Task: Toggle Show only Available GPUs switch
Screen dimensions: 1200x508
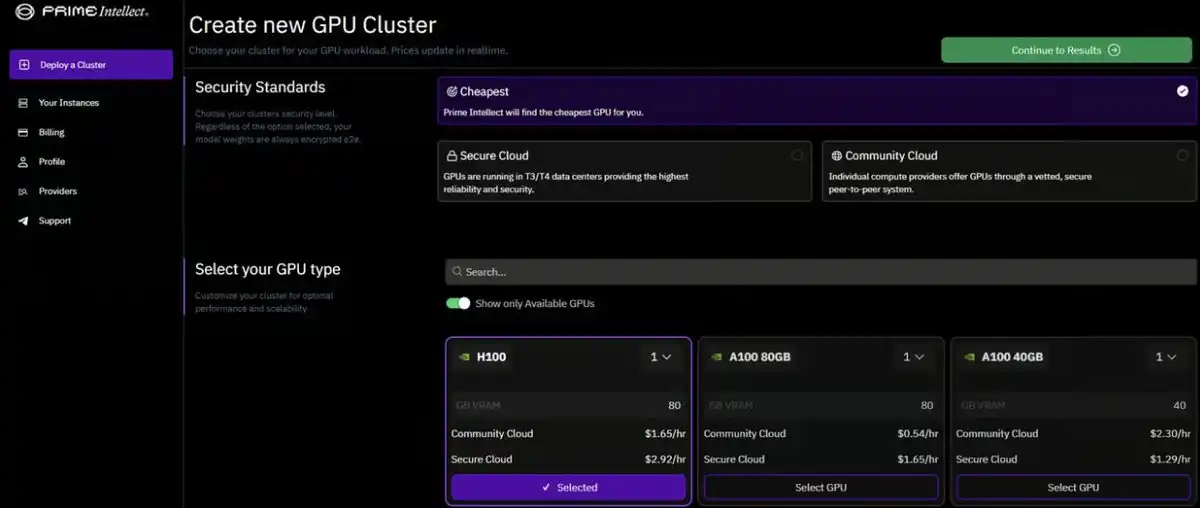Action: click(458, 303)
